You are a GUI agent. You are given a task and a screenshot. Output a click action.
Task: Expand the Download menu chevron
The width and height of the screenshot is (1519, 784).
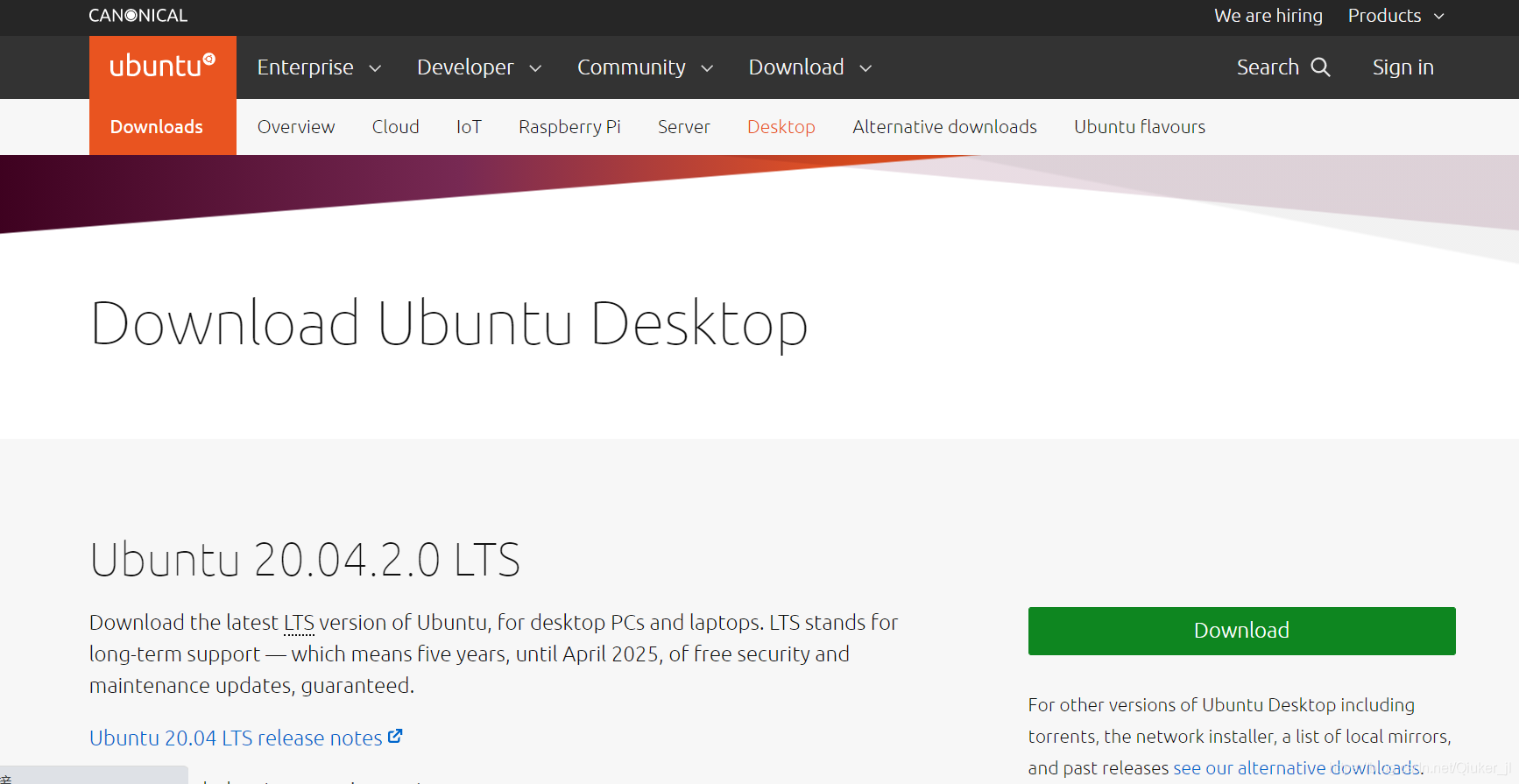coord(865,68)
